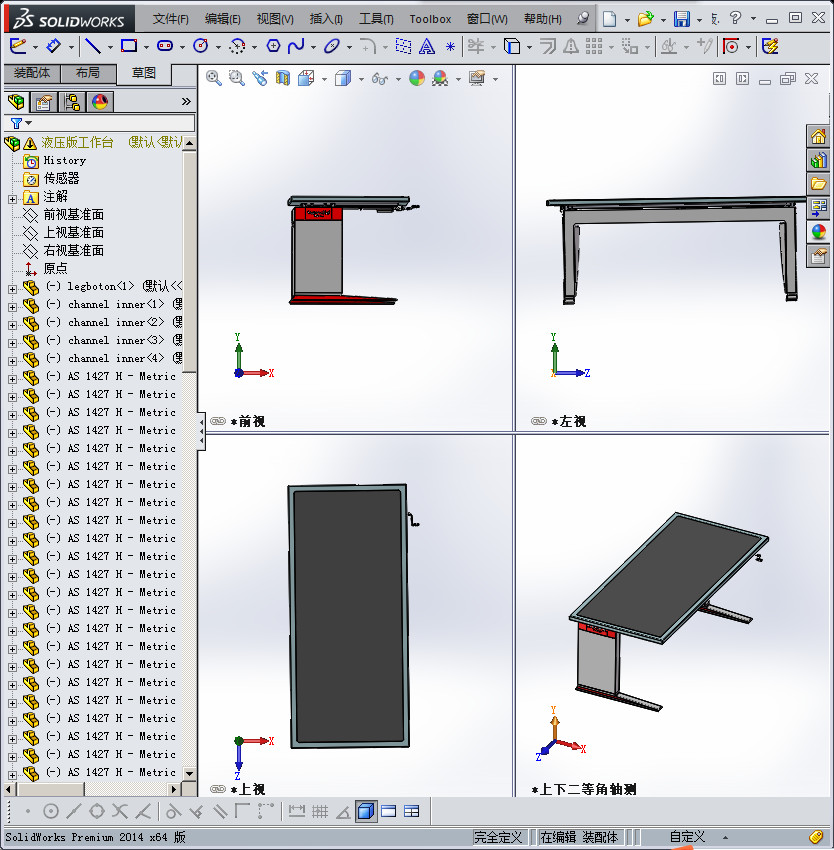Select the 原点 origin item
Screen dimensions: 834x850
pos(55,268)
